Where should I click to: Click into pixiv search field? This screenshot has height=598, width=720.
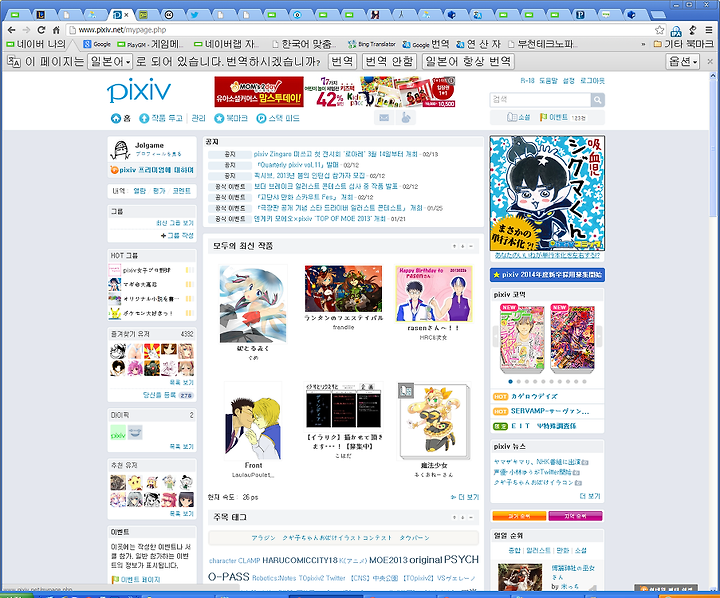(x=540, y=100)
